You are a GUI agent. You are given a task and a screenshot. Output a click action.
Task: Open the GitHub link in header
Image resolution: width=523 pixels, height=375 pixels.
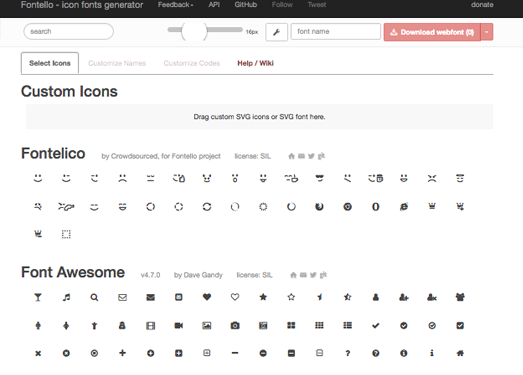tap(246, 5)
